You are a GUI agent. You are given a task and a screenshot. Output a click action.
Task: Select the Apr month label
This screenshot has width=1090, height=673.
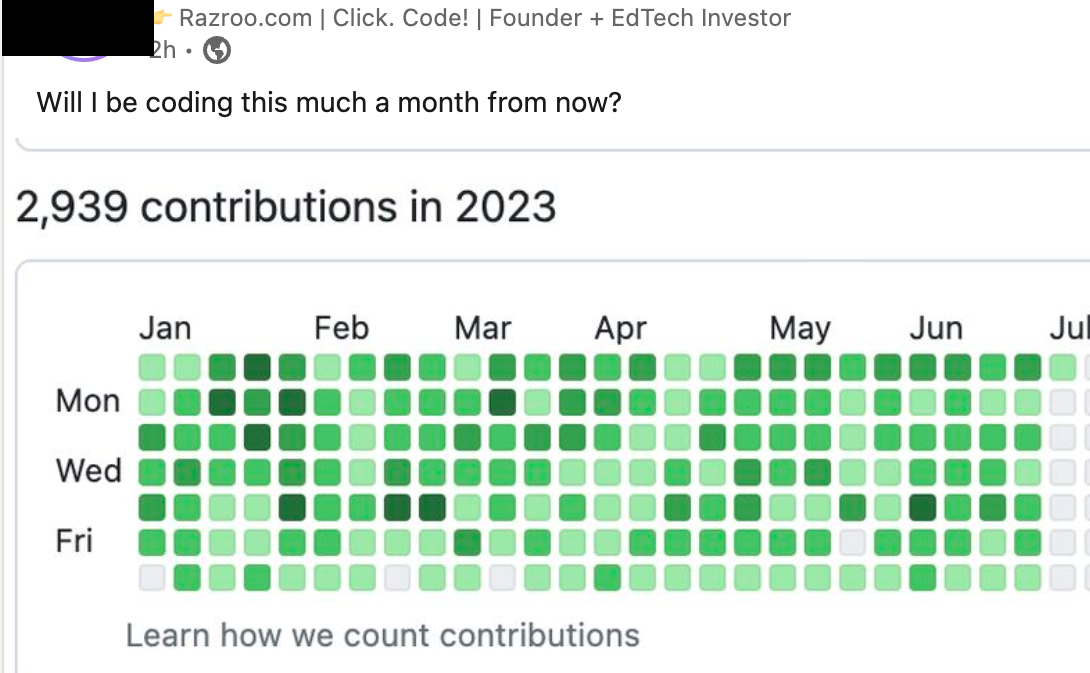click(621, 328)
